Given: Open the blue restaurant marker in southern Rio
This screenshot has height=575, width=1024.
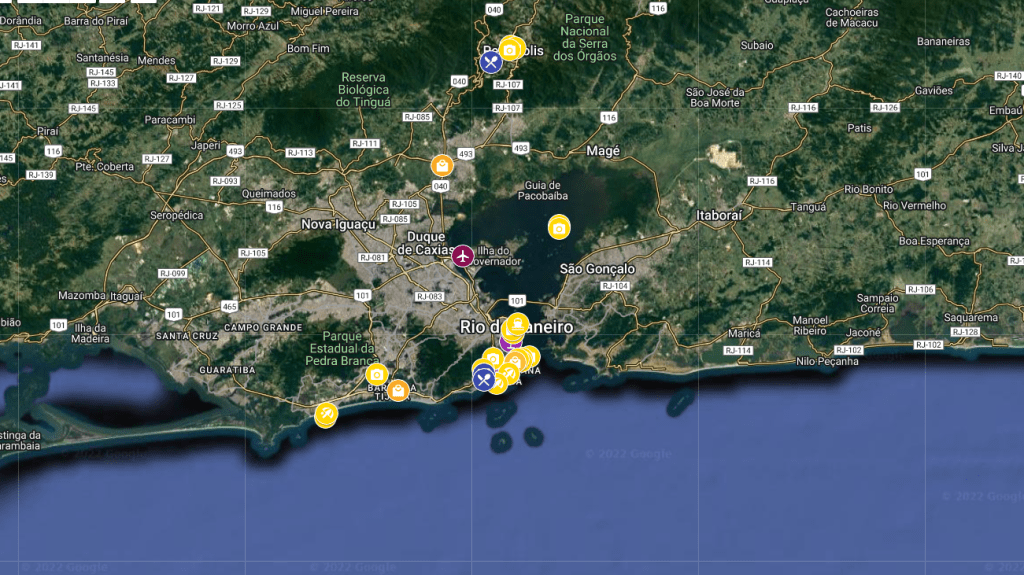Looking at the screenshot, I should [x=484, y=378].
